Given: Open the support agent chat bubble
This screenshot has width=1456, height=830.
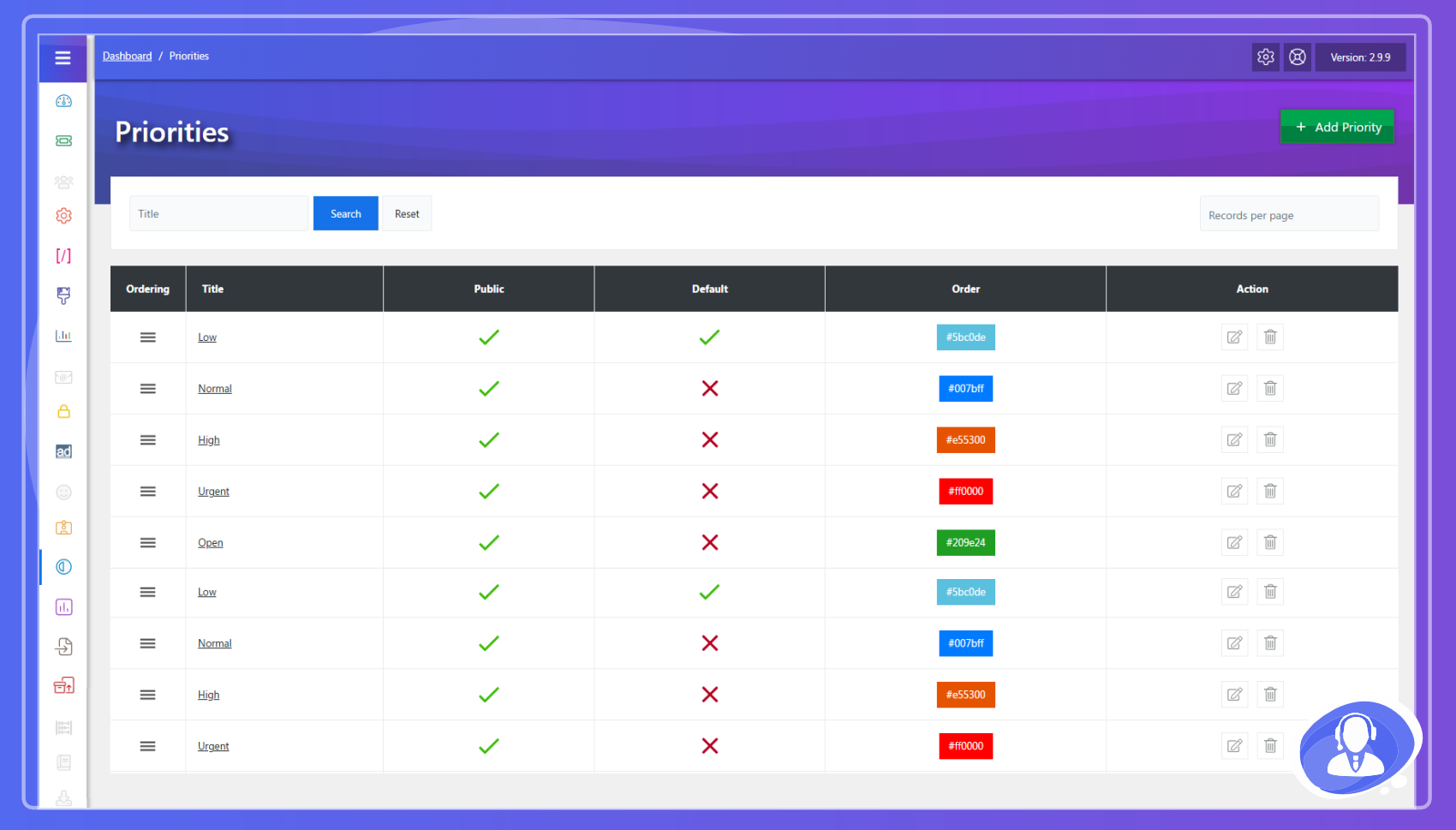Looking at the screenshot, I should (x=1358, y=748).
